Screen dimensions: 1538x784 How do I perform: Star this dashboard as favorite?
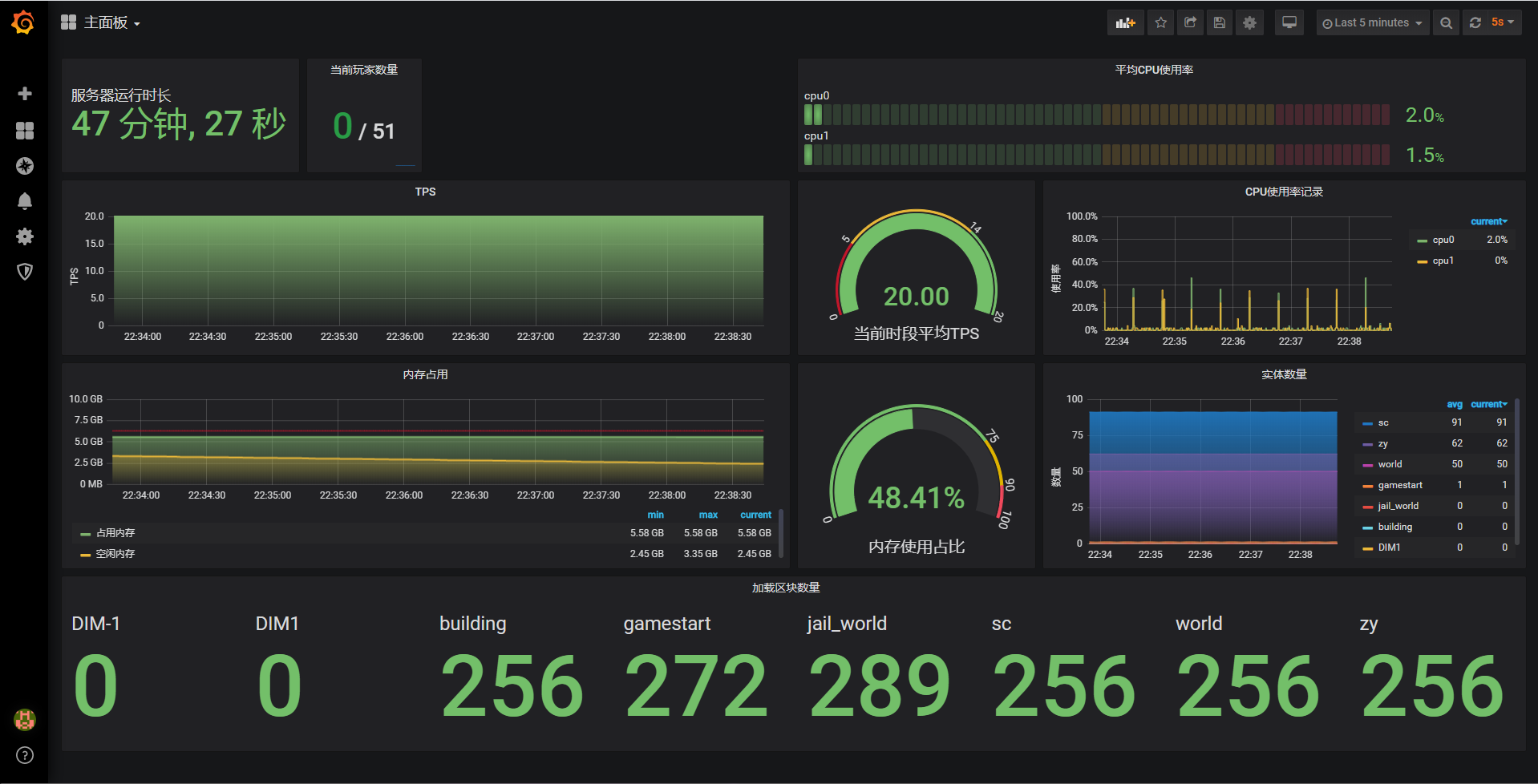click(x=1160, y=23)
